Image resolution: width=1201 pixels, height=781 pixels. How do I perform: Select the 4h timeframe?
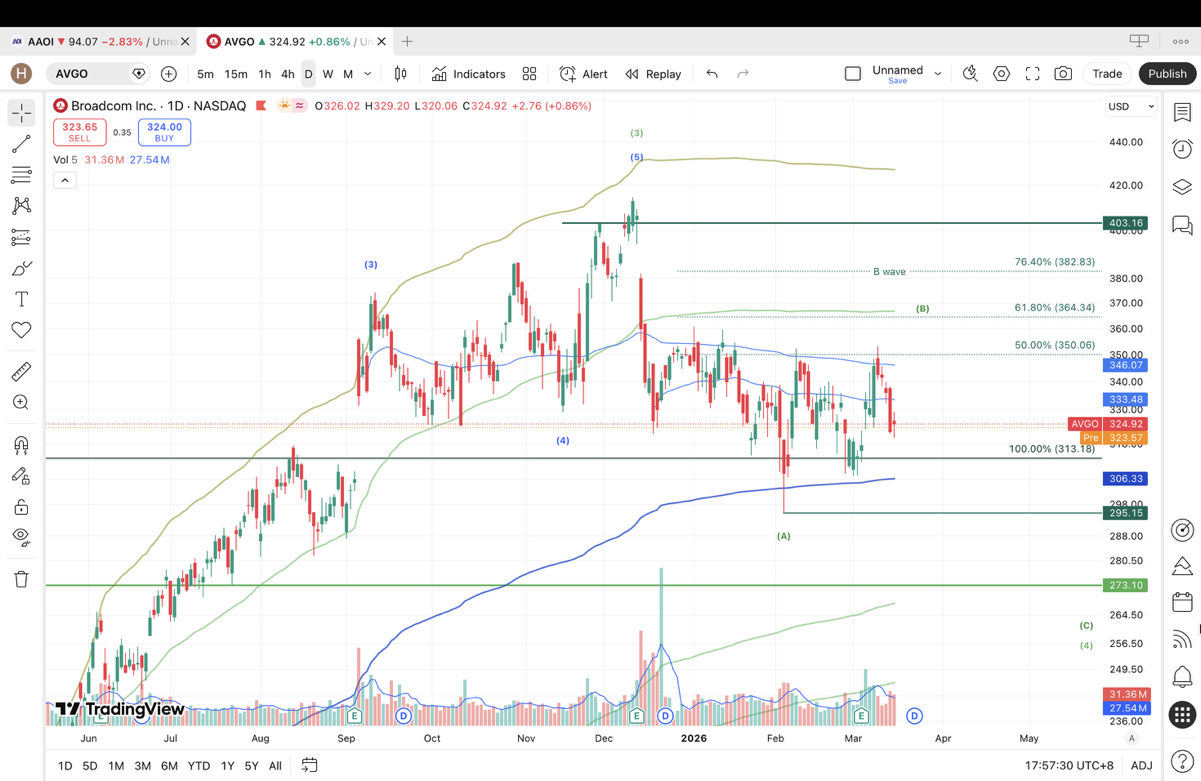pos(287,74)
